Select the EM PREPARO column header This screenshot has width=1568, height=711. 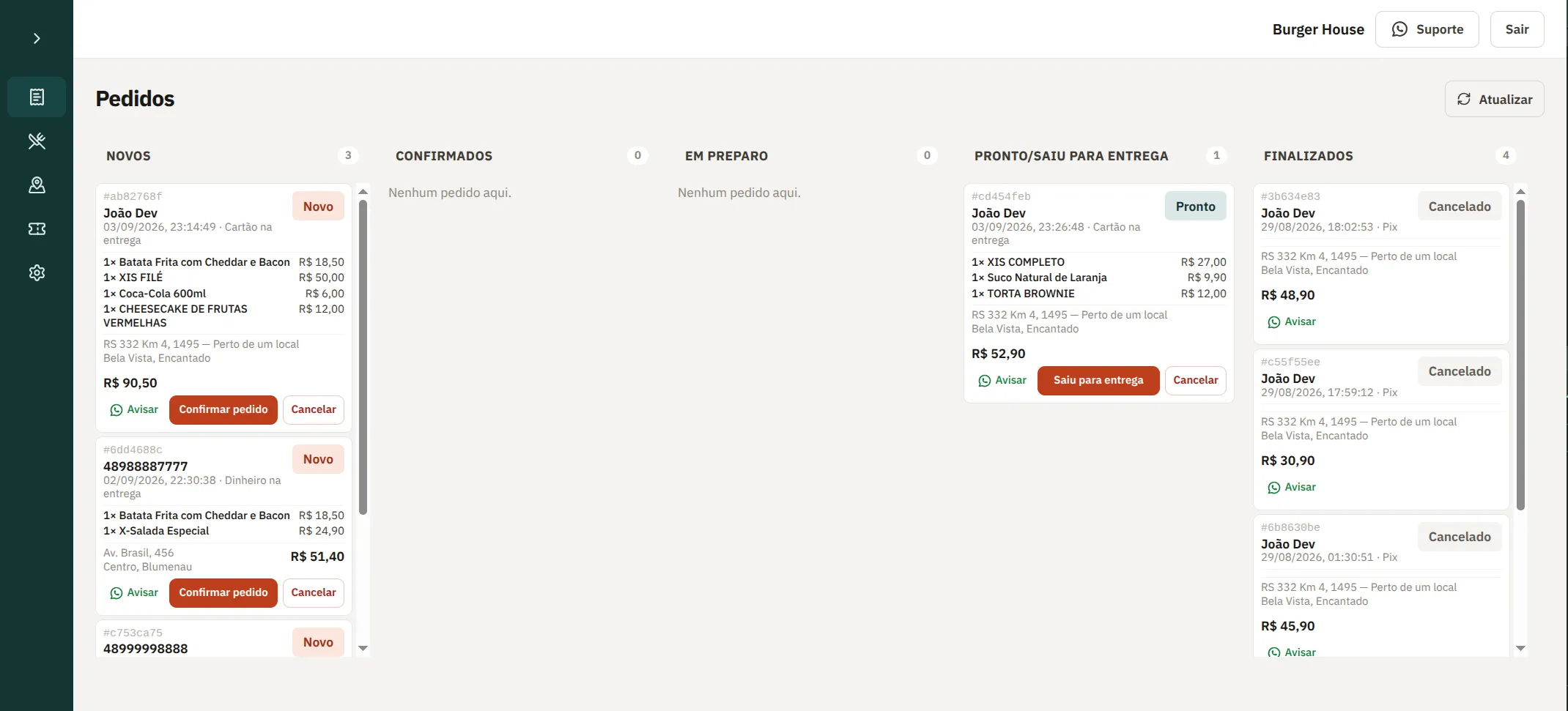click(x=726, y=156)
